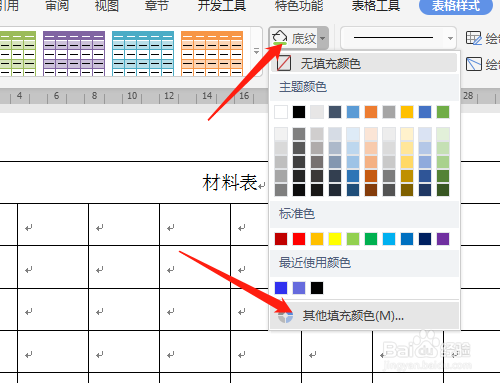The image size is (500, 383).
Task: Choose white theme color swatch
Action: [x=281, y=112]
